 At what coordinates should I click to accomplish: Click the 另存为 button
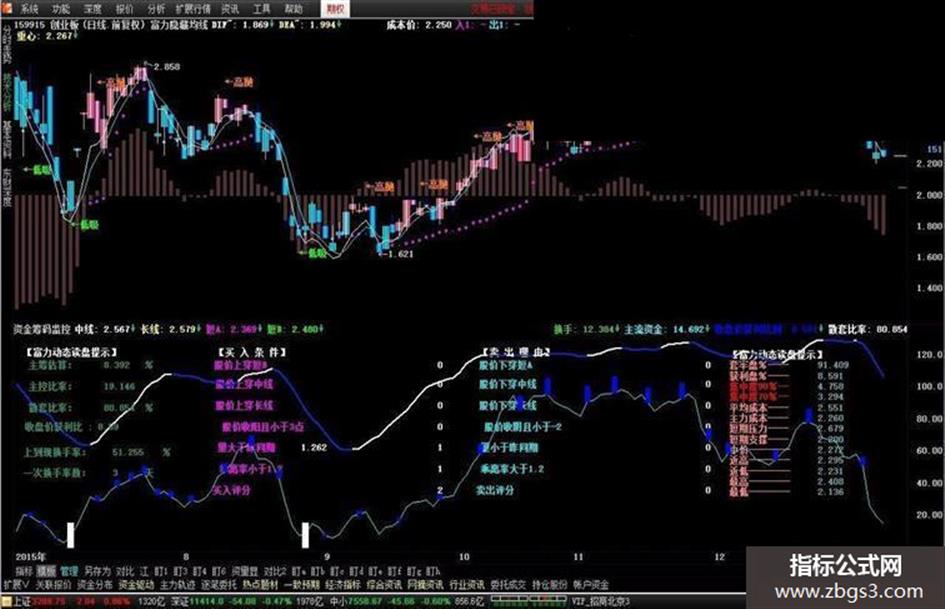[x=97, y=571]
